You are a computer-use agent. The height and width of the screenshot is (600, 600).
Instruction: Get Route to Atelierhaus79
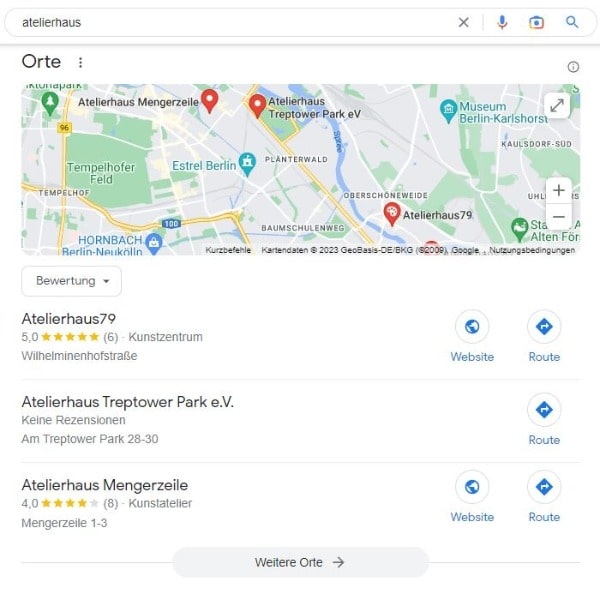pos(544,337)
